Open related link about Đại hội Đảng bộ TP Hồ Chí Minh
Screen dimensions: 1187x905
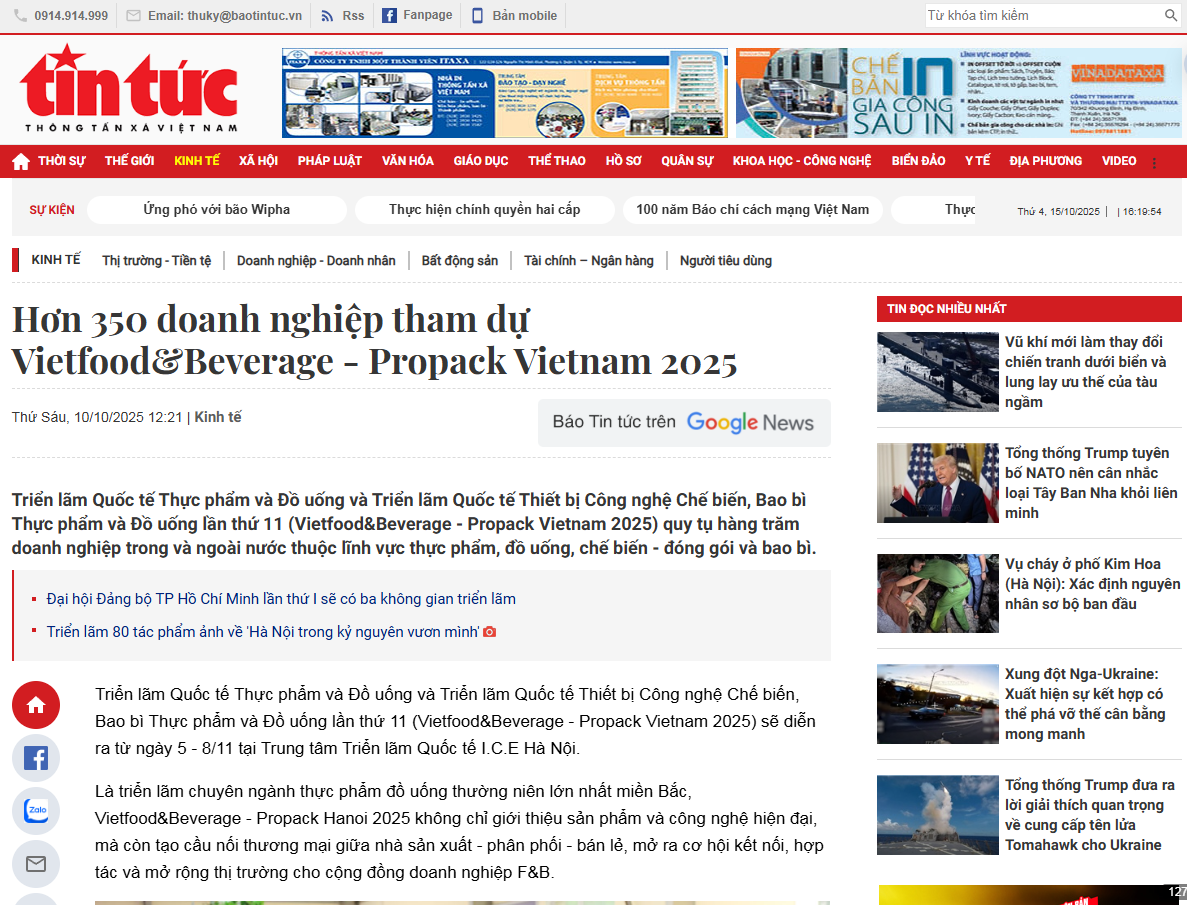(281, 599)
